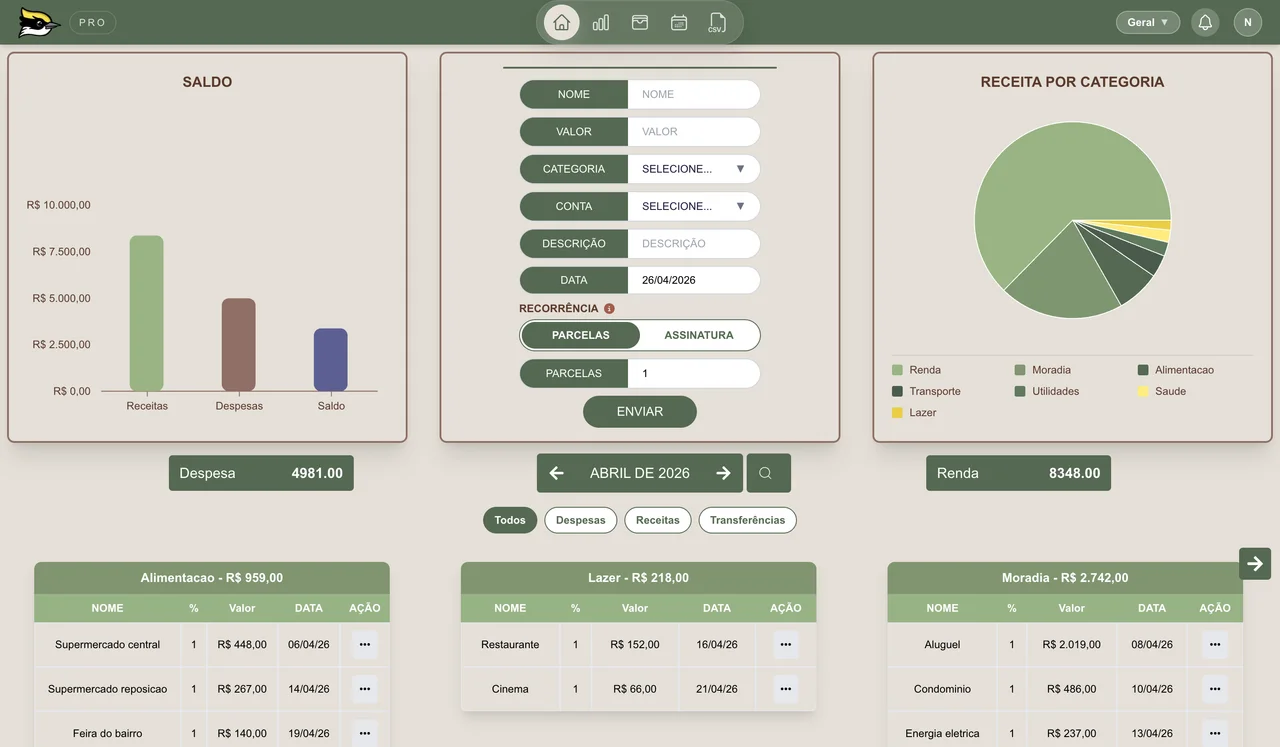Open the Geral account selector
Screen dimensions: 1280x747
pyautogui.click(x=1148, y=22)
